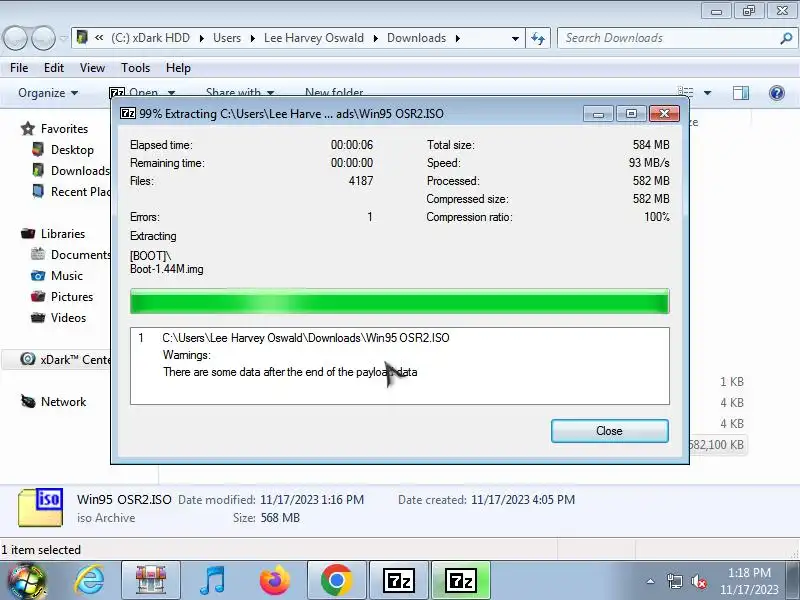Open the Windows Start orb
The image size is (800, 600).
click(x=27, y=581)
